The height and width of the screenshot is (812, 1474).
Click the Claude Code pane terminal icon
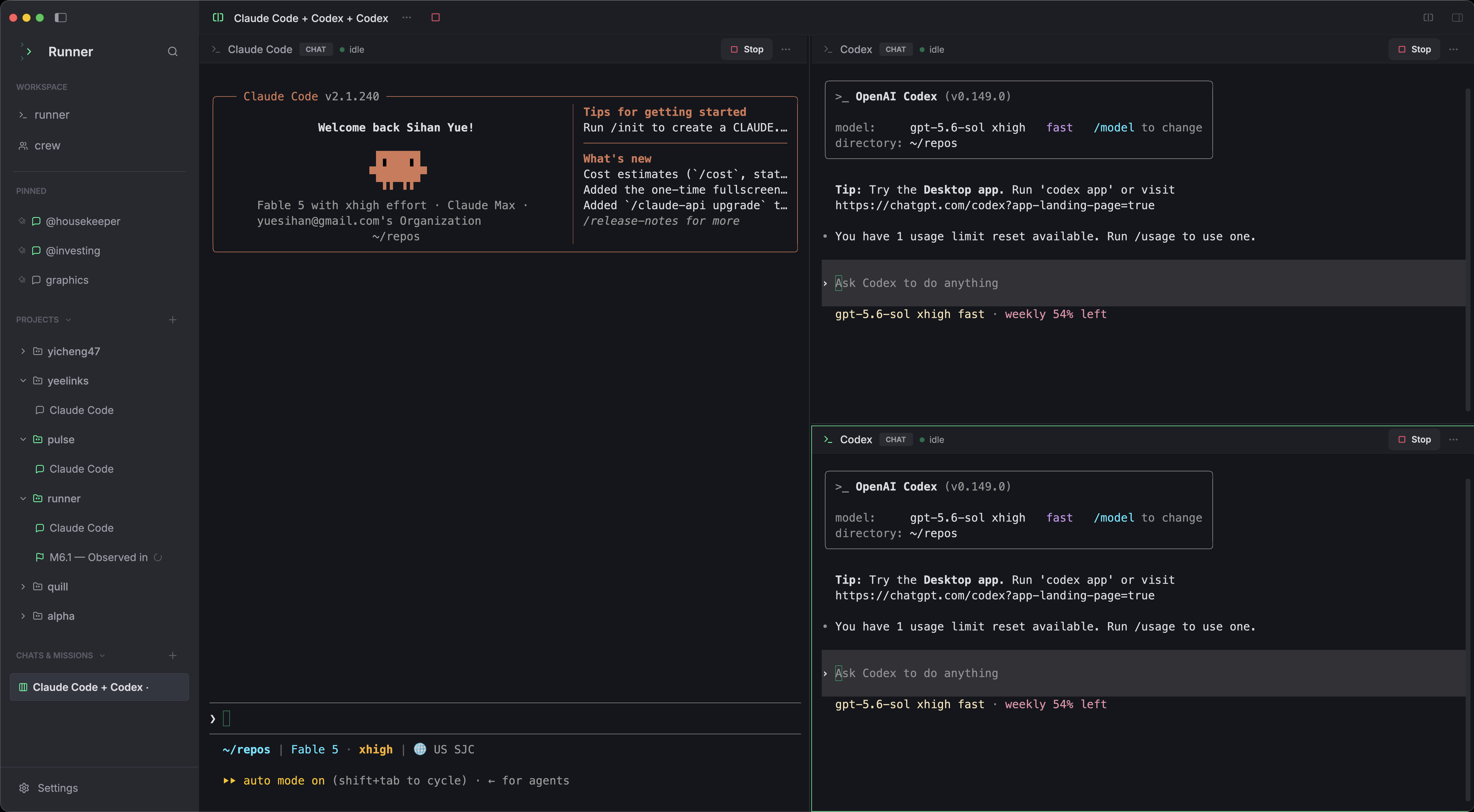pos(216,50)
